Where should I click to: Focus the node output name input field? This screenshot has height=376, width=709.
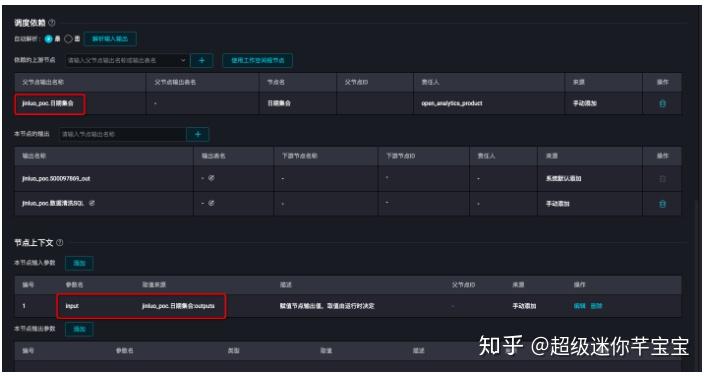tap(123, 134)
